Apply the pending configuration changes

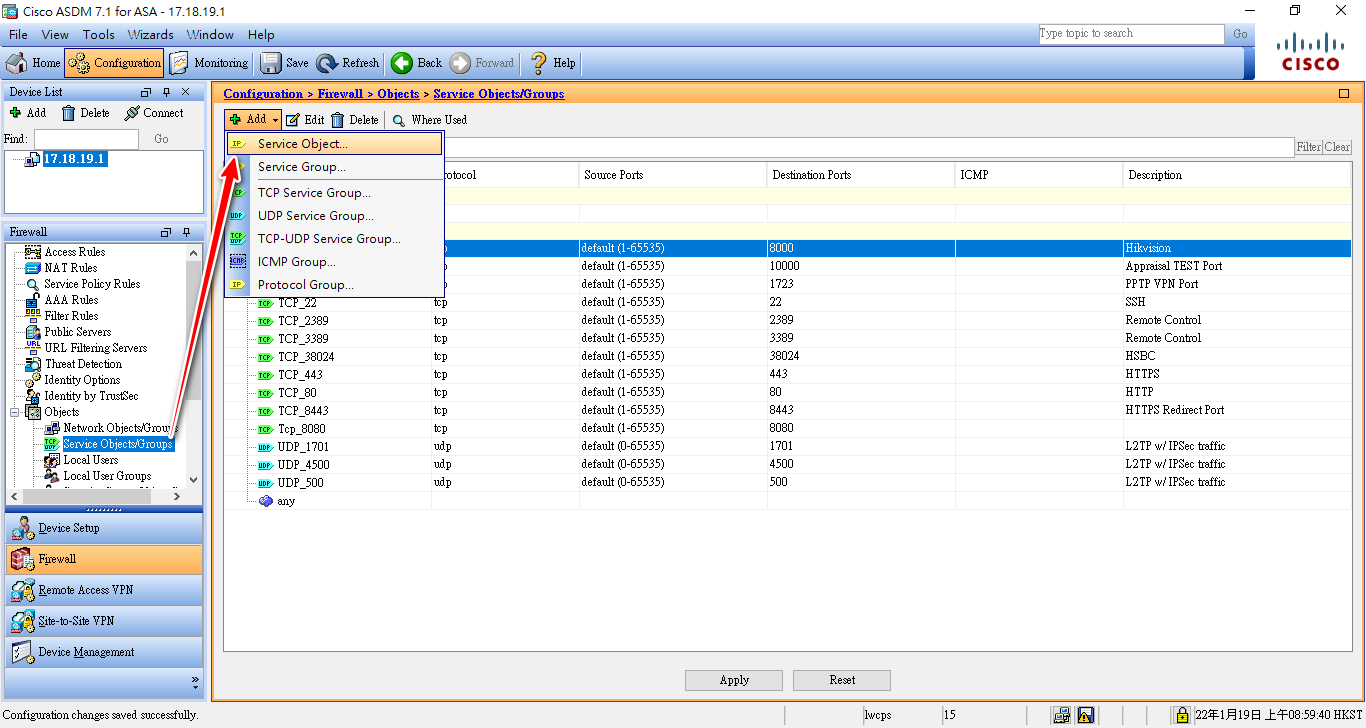733,679
